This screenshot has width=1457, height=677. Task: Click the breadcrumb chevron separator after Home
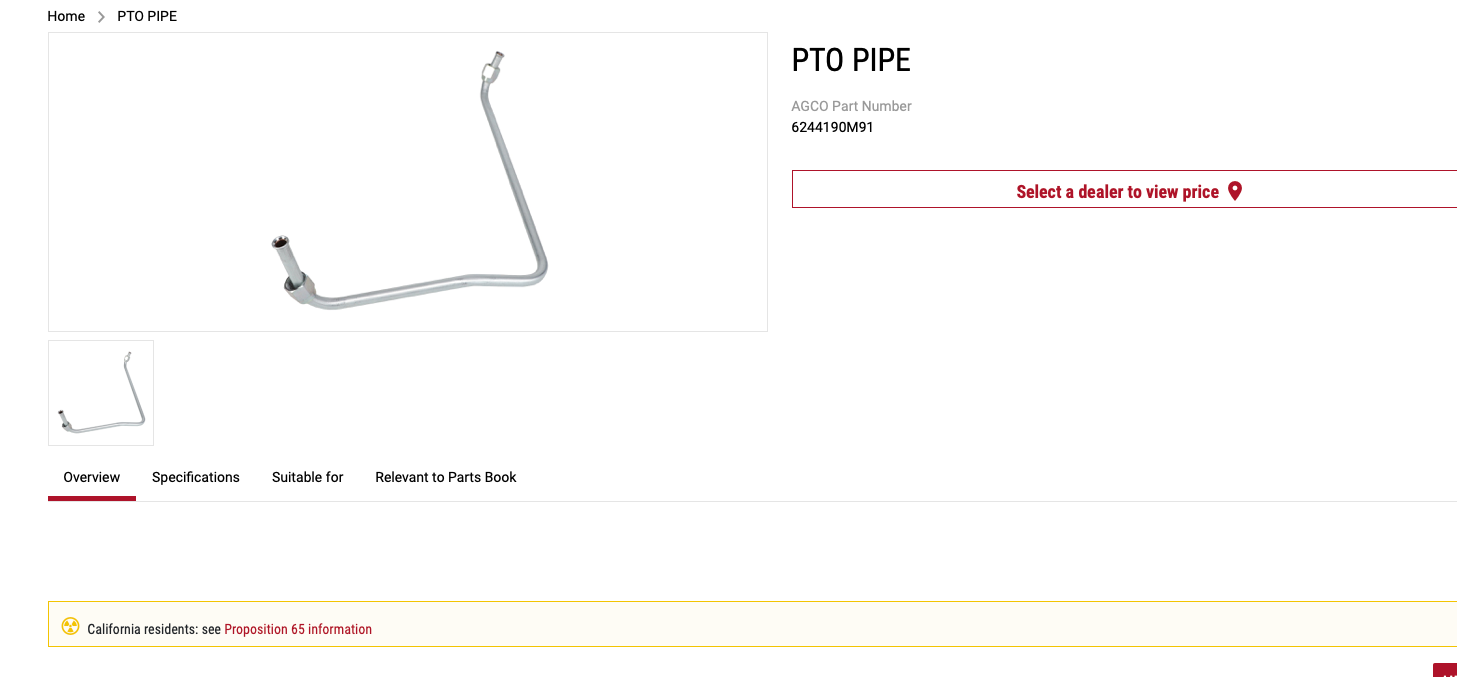tap(101, 17)
